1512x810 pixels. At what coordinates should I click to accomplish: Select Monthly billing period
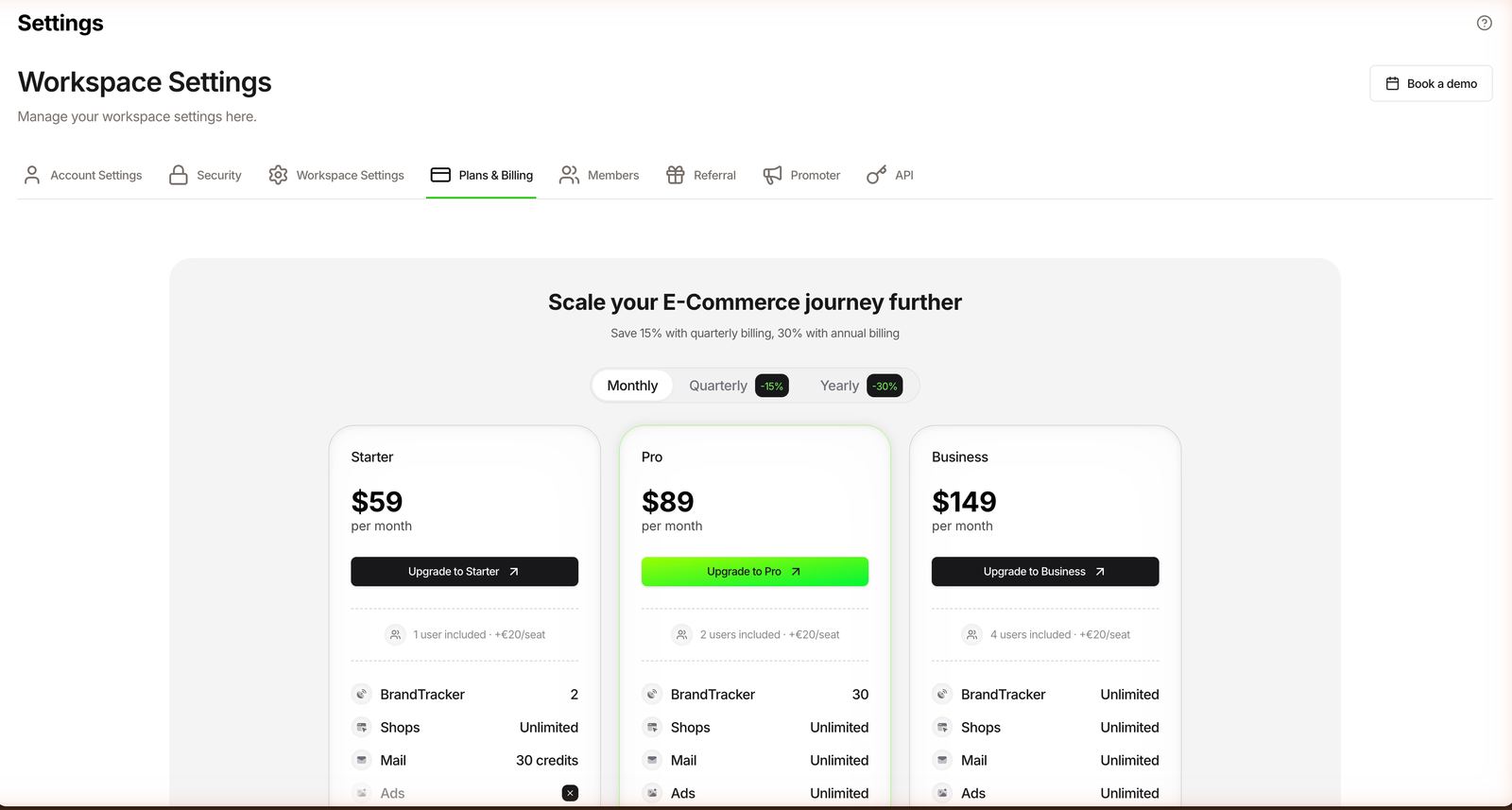point(632,386)
